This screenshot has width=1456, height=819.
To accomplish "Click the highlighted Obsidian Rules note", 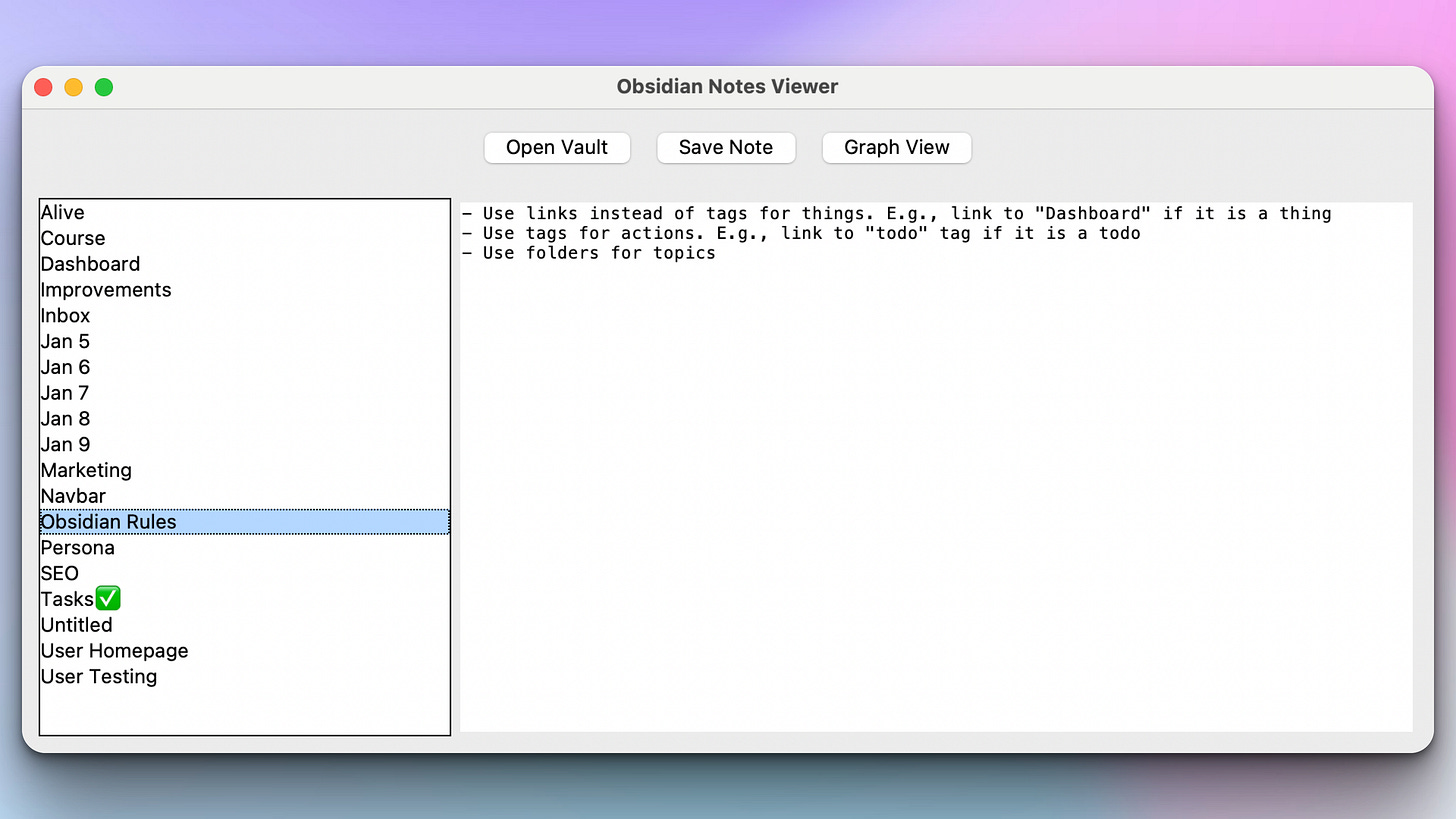I will [x=245, y=522].
